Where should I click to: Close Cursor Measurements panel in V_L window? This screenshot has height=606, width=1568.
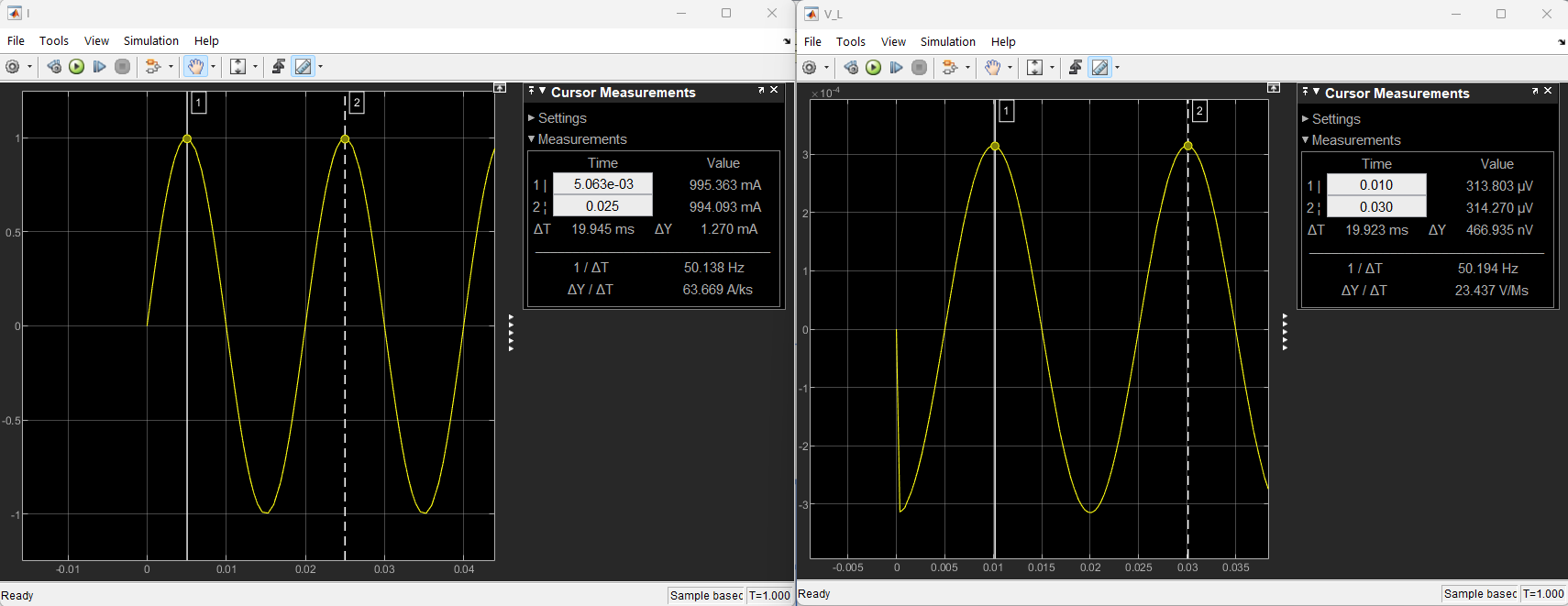[1548, 91]
